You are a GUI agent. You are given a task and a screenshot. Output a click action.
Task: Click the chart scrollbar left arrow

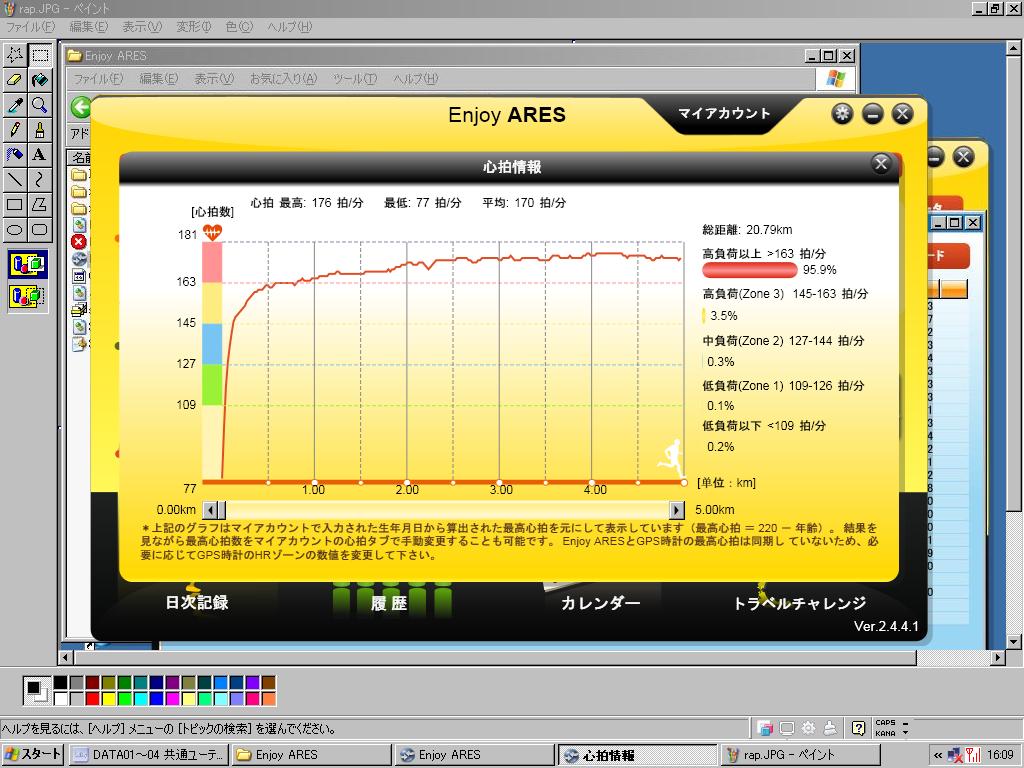pyautogui.click(x=210, y=510)
